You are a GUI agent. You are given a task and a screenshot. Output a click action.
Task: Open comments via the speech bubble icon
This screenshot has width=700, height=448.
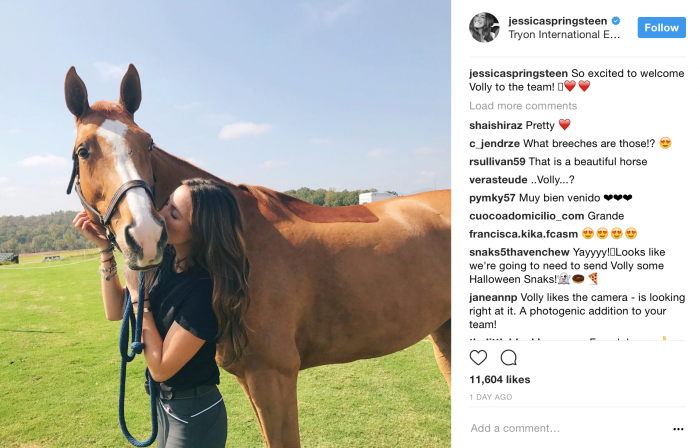[508, 357]
